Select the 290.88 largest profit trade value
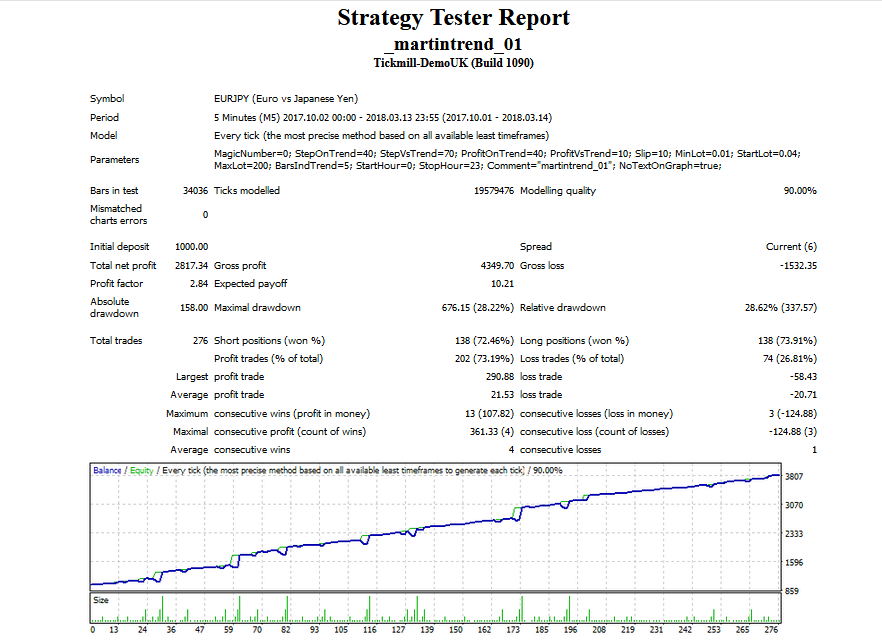This screenshot has width=882, height=641. (500, 376)
